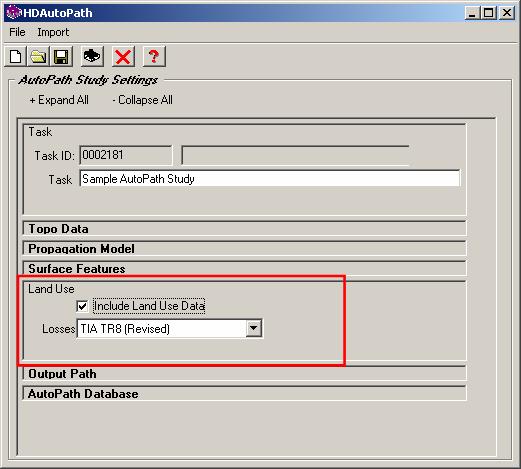Expand the Topo Data section
Screen dimensions: 521x469
(244, 229)
